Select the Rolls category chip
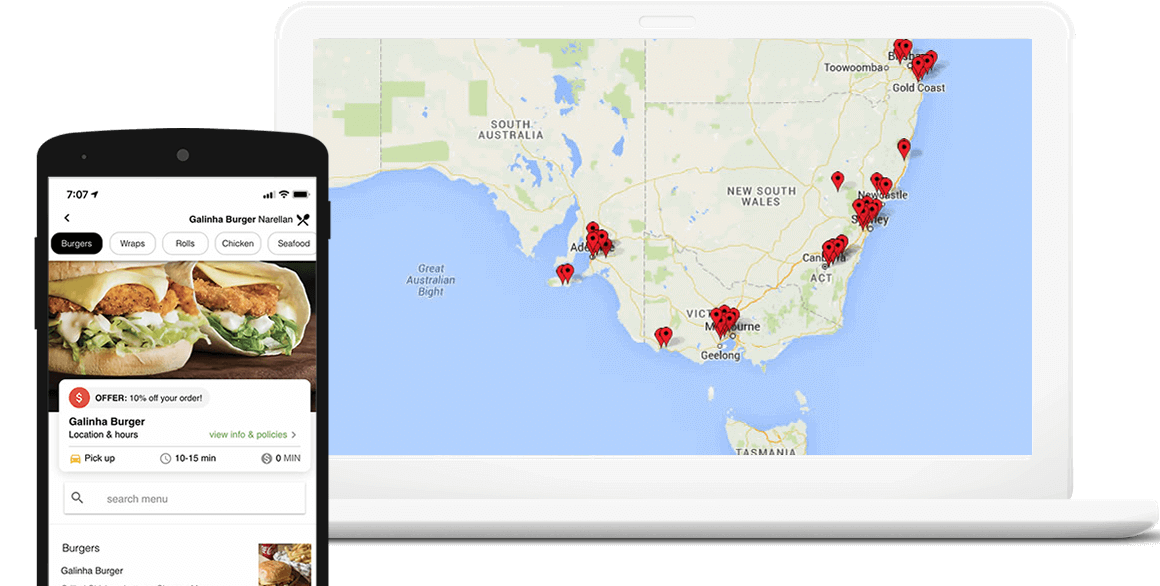The image size is (1160, 586). tap(185, 243)
